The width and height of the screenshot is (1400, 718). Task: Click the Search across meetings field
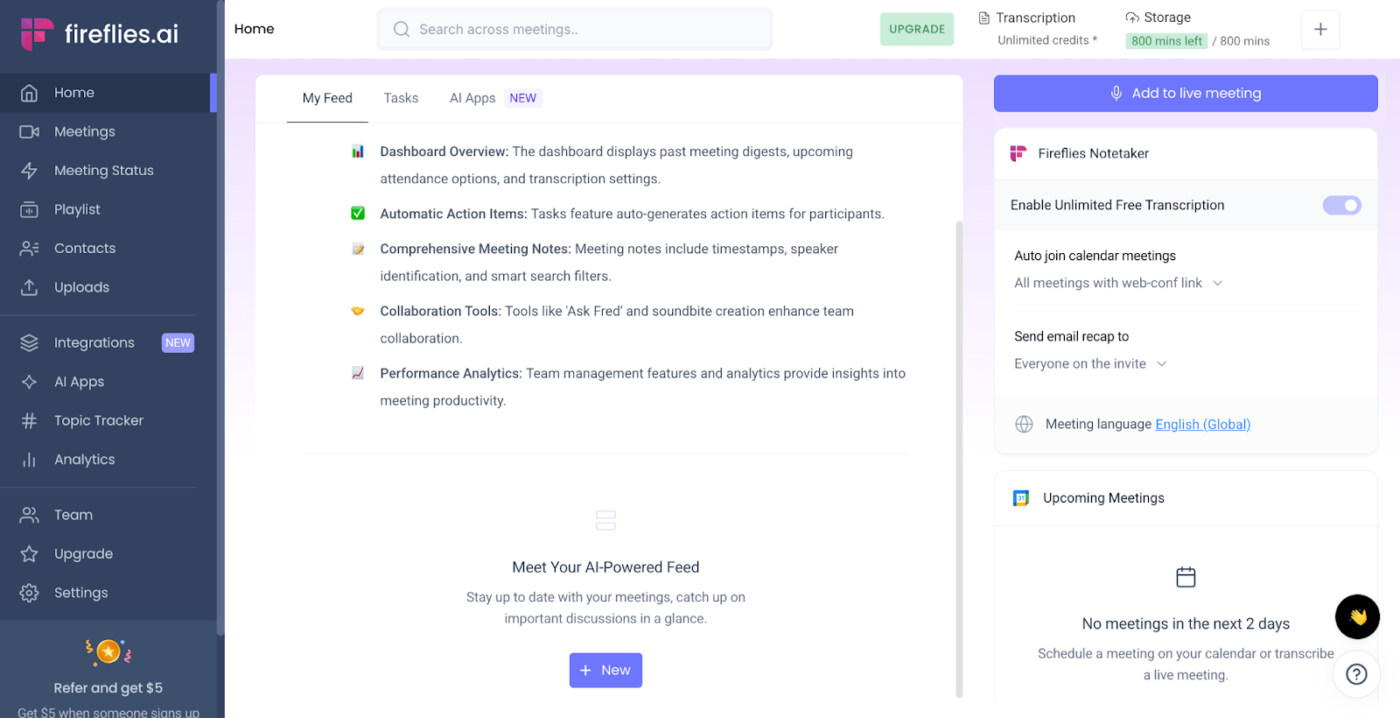pos(575,29)
